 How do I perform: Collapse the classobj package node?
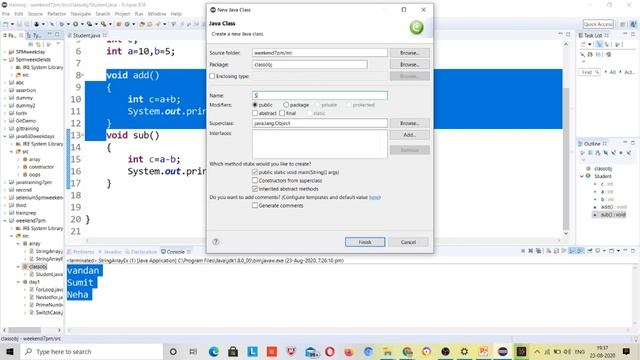(18, 267)
